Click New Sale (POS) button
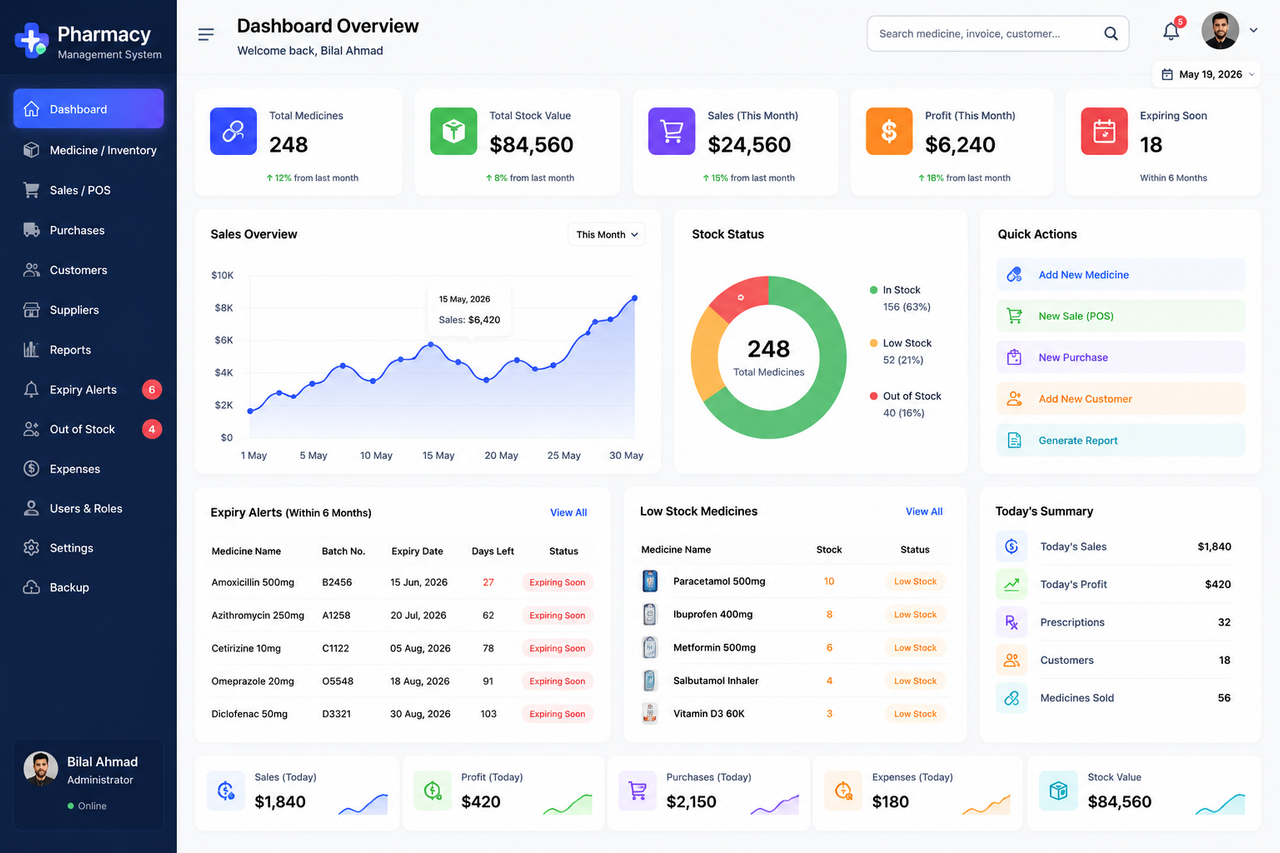 tap(1121, 316)
